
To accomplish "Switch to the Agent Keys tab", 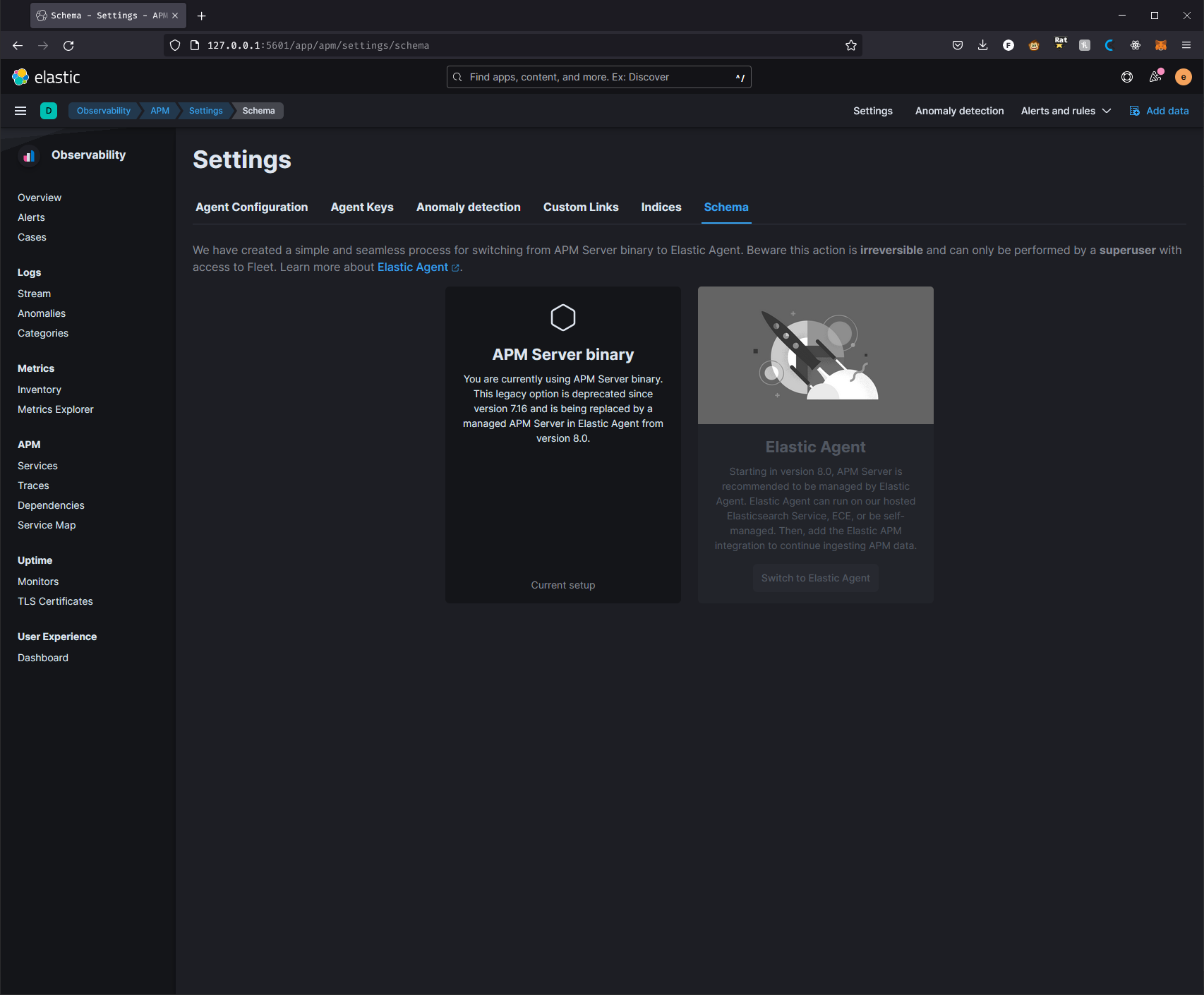I will tap(362, 207).
